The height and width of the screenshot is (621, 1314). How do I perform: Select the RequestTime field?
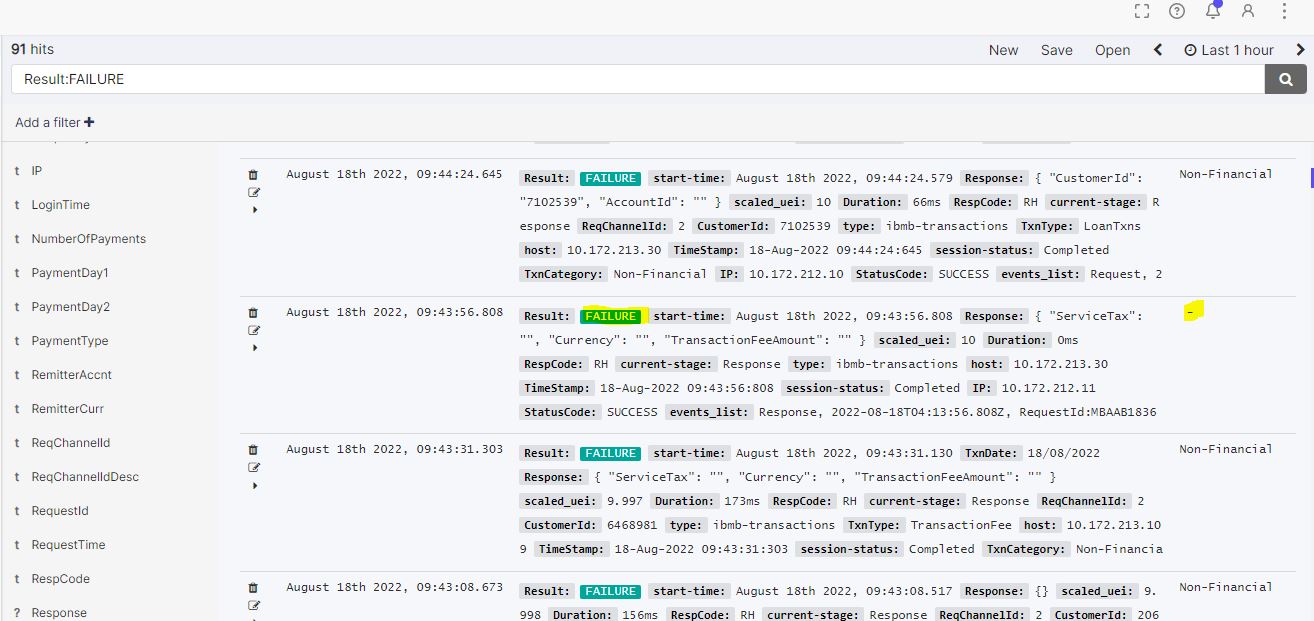(x=68, y=545)
